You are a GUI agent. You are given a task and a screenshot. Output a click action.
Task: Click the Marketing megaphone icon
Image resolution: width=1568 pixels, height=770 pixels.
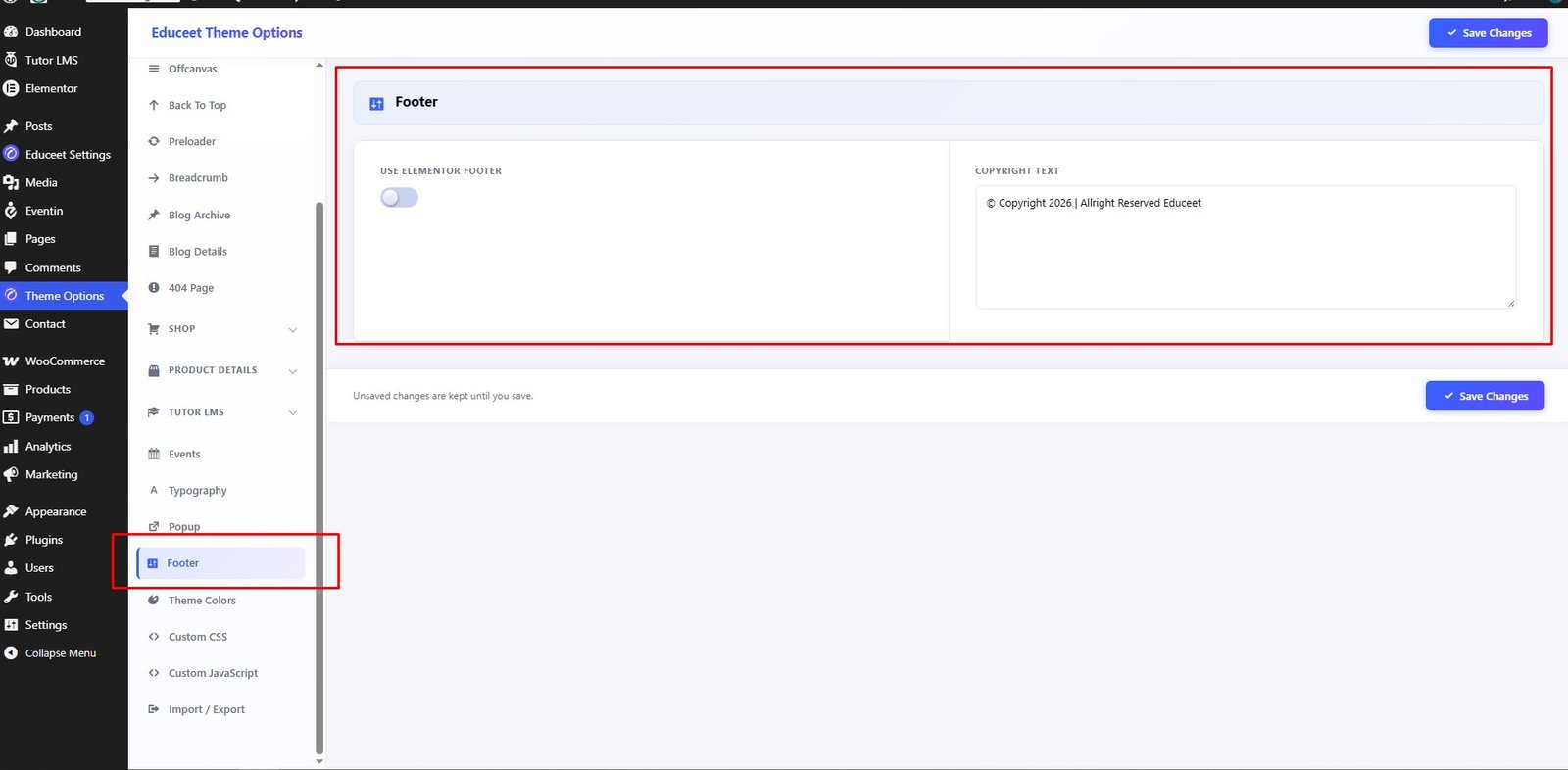point(11,474)
